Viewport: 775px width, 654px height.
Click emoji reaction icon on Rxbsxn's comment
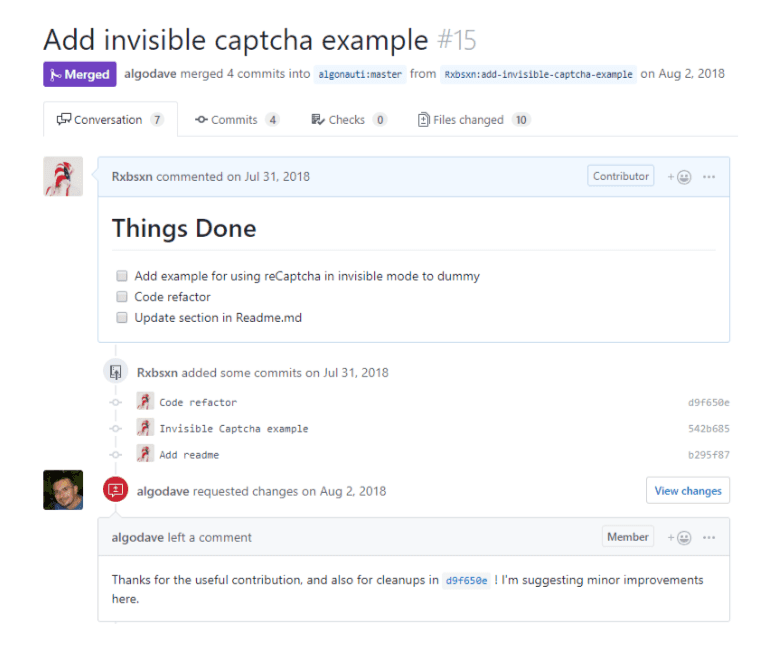[x=681, y=177]
